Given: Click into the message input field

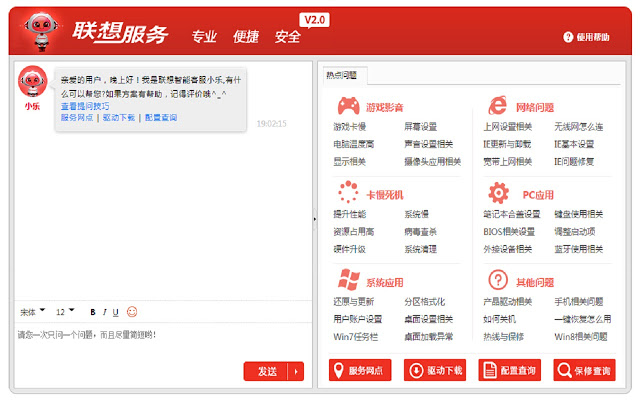Looking at the screenshot, I should point(163,341).
